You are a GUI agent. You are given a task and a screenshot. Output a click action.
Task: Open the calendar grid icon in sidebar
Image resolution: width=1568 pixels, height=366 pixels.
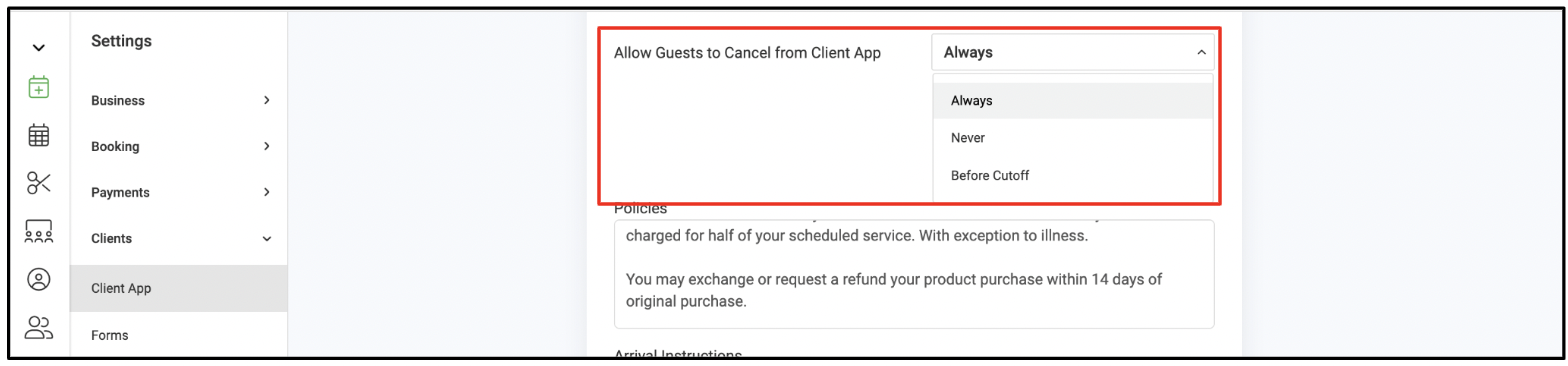pyautogui.click(x=38, y=135)
